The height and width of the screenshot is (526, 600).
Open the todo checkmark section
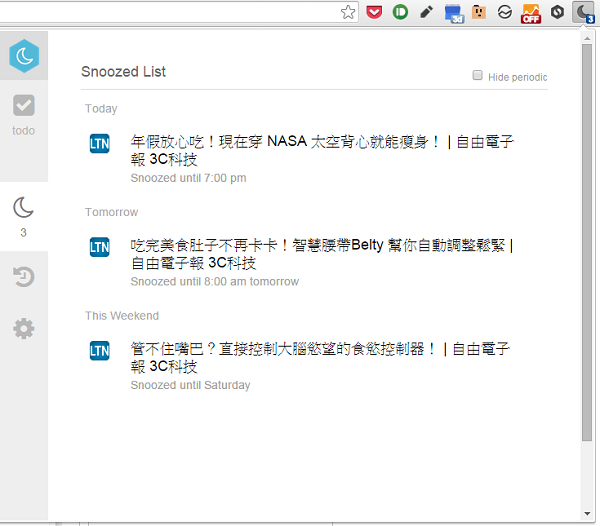click(x=24, y=106)
